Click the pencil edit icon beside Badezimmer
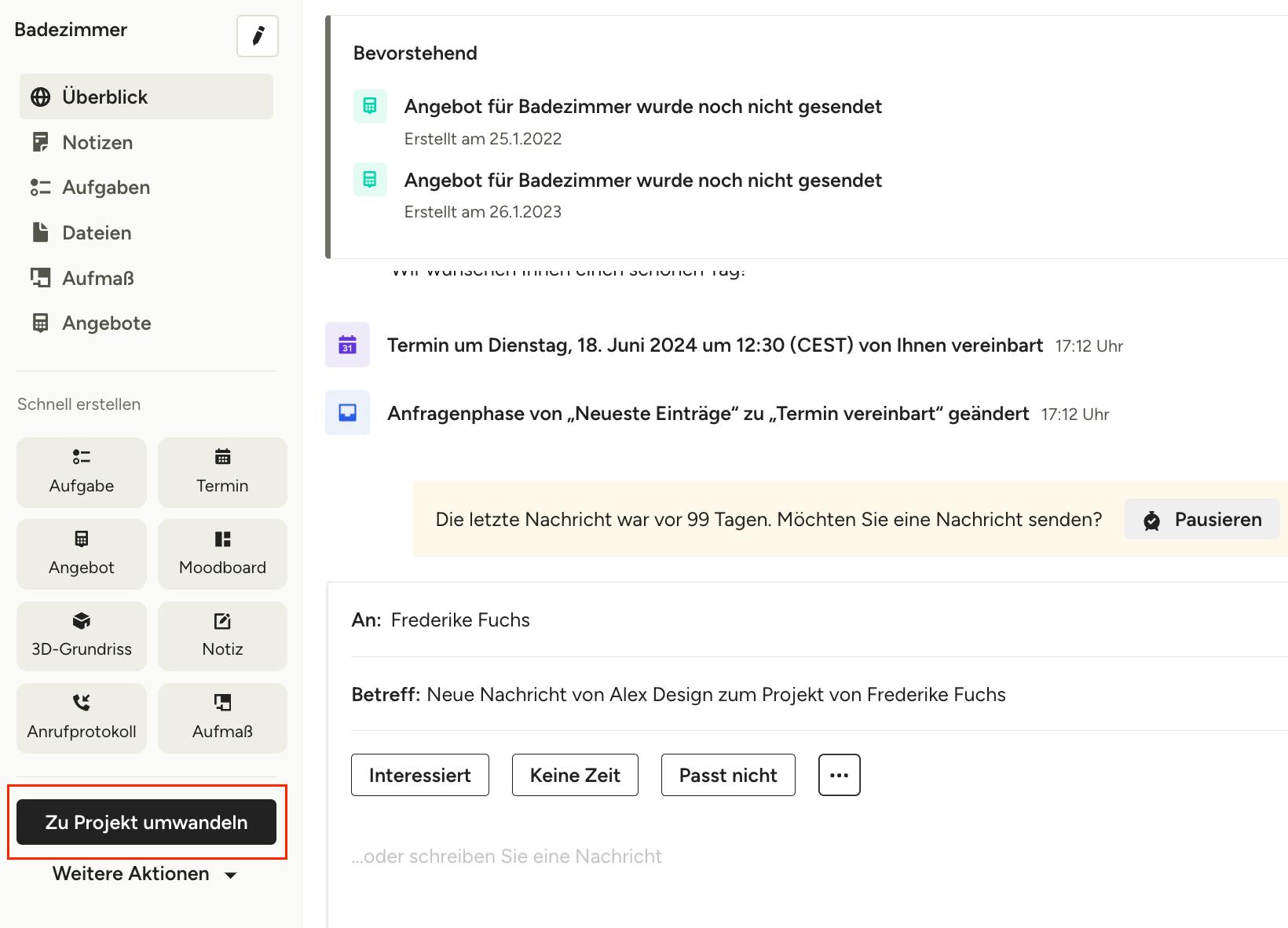Screen dimensions: 1288x928 258,36
